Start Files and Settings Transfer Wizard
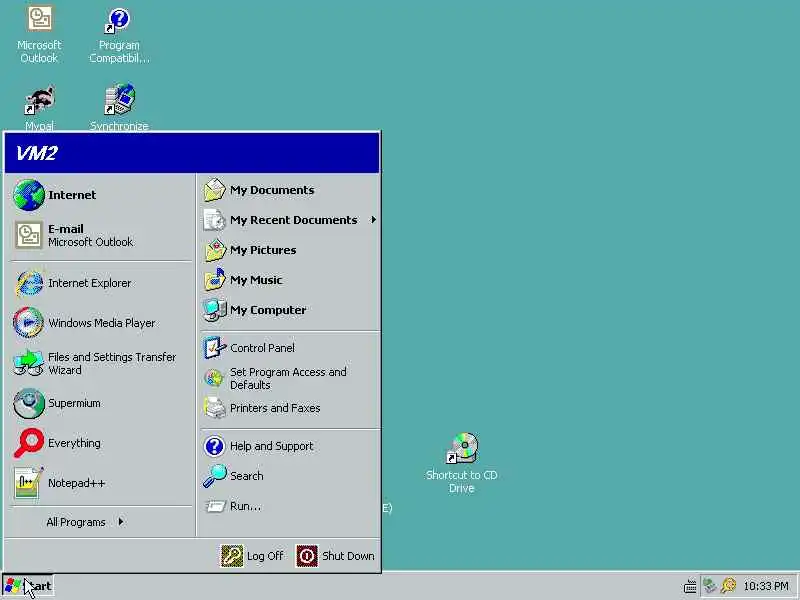Image resolution: width=800 pixels, height=600 pixels. pos(100,363)
